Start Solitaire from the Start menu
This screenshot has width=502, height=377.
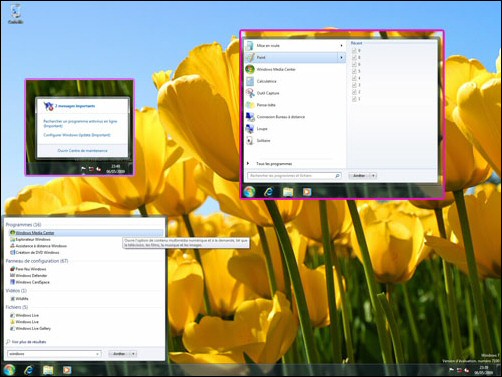tap(295, 141)
